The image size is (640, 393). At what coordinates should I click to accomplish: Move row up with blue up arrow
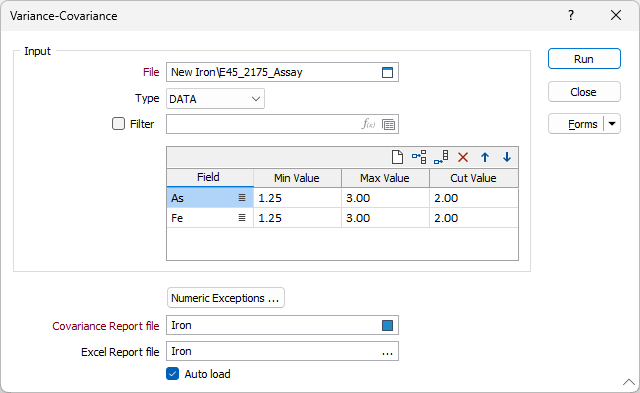(485, 157)
